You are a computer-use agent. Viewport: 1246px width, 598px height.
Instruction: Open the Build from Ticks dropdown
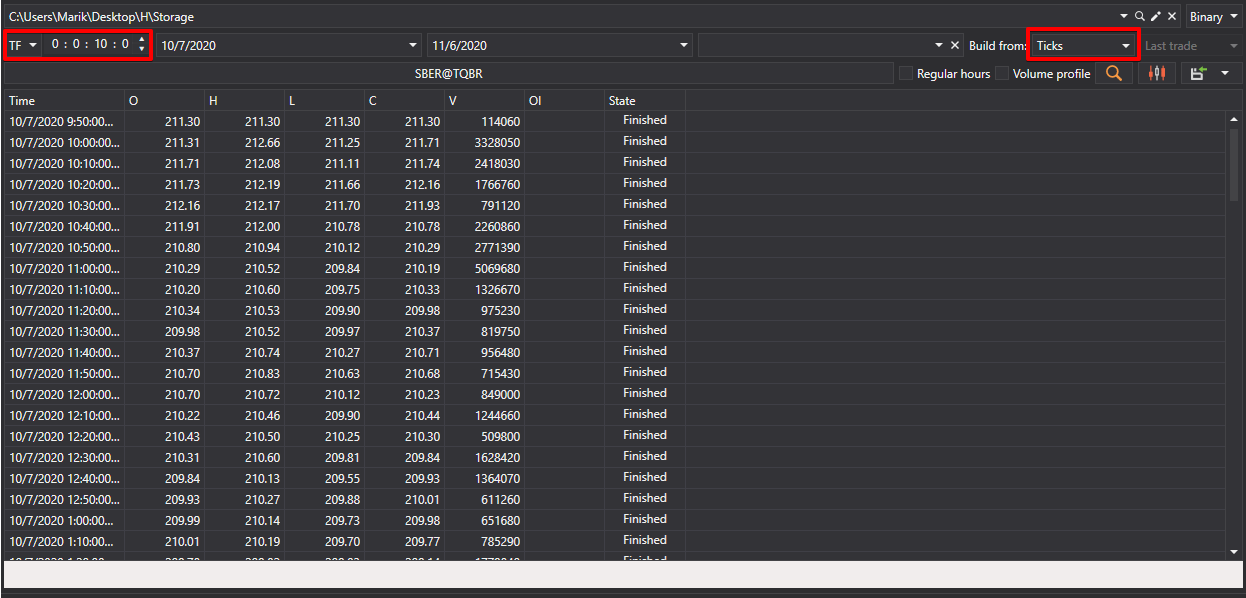pyautogui.click(x=1084, y=45)
